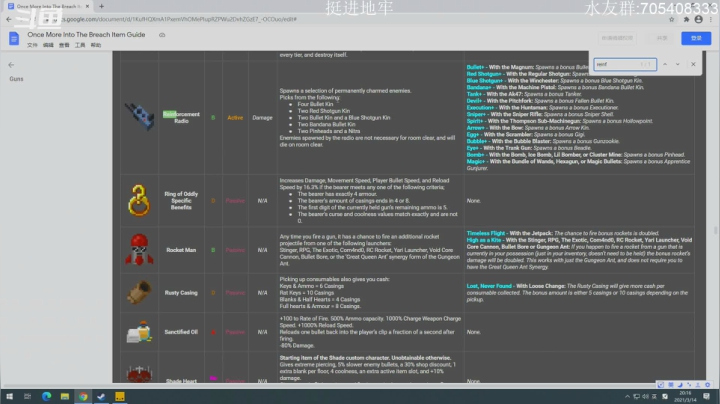The width and height of the screenshot is (720, 404).
Task: Click the Passive label in Rocket Man row
Action: [x=235, y=250]
